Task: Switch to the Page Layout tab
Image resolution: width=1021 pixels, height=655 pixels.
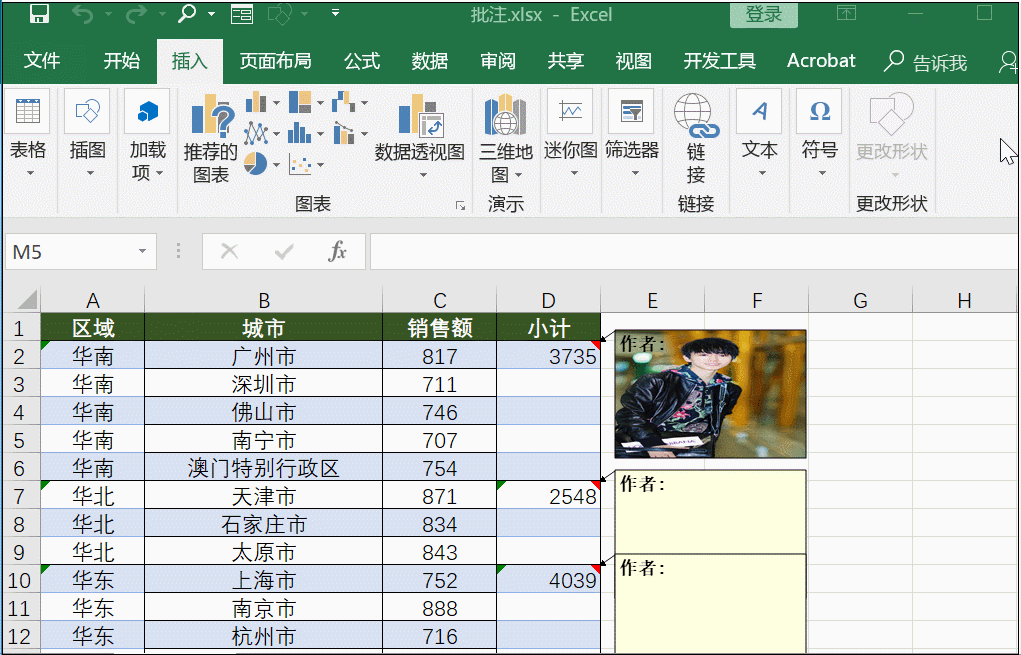Action: coord(275,61)
